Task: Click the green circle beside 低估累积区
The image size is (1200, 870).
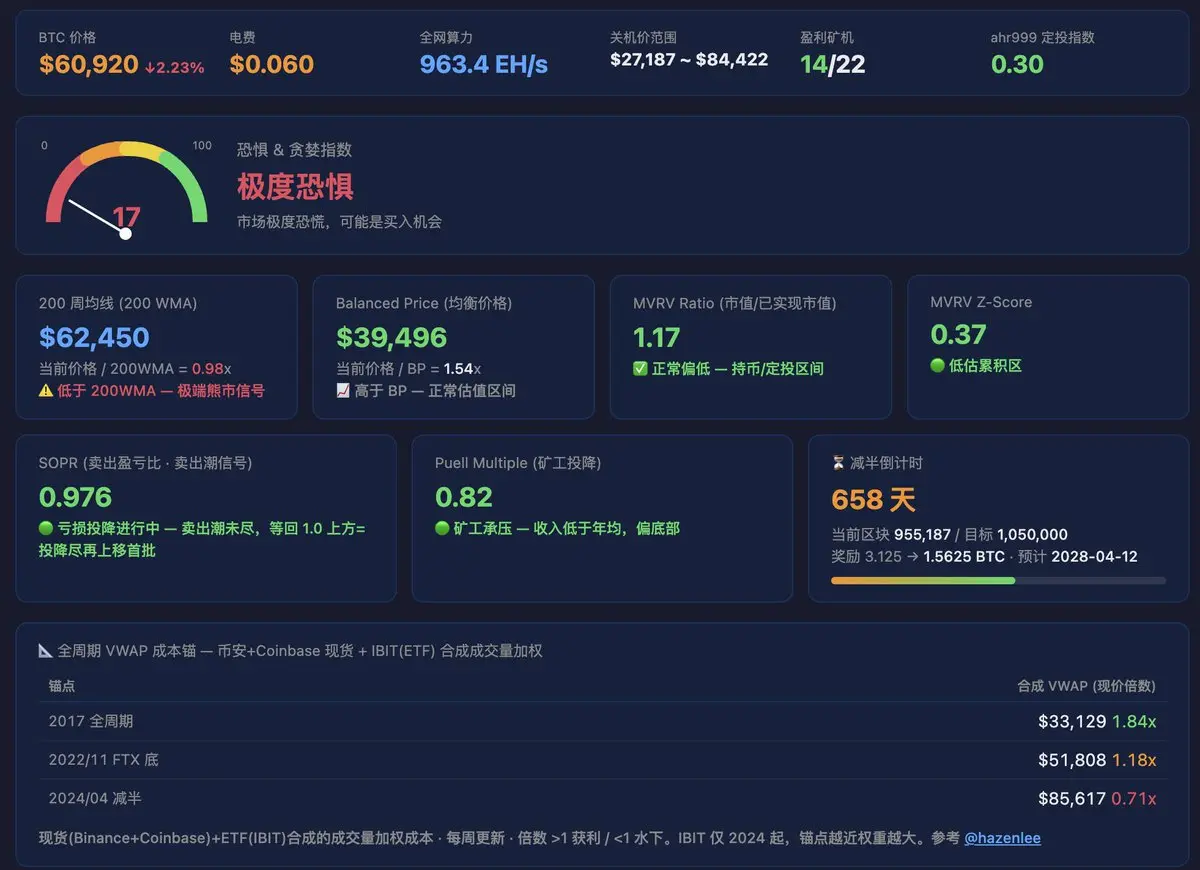Action: tap(937, 366)
